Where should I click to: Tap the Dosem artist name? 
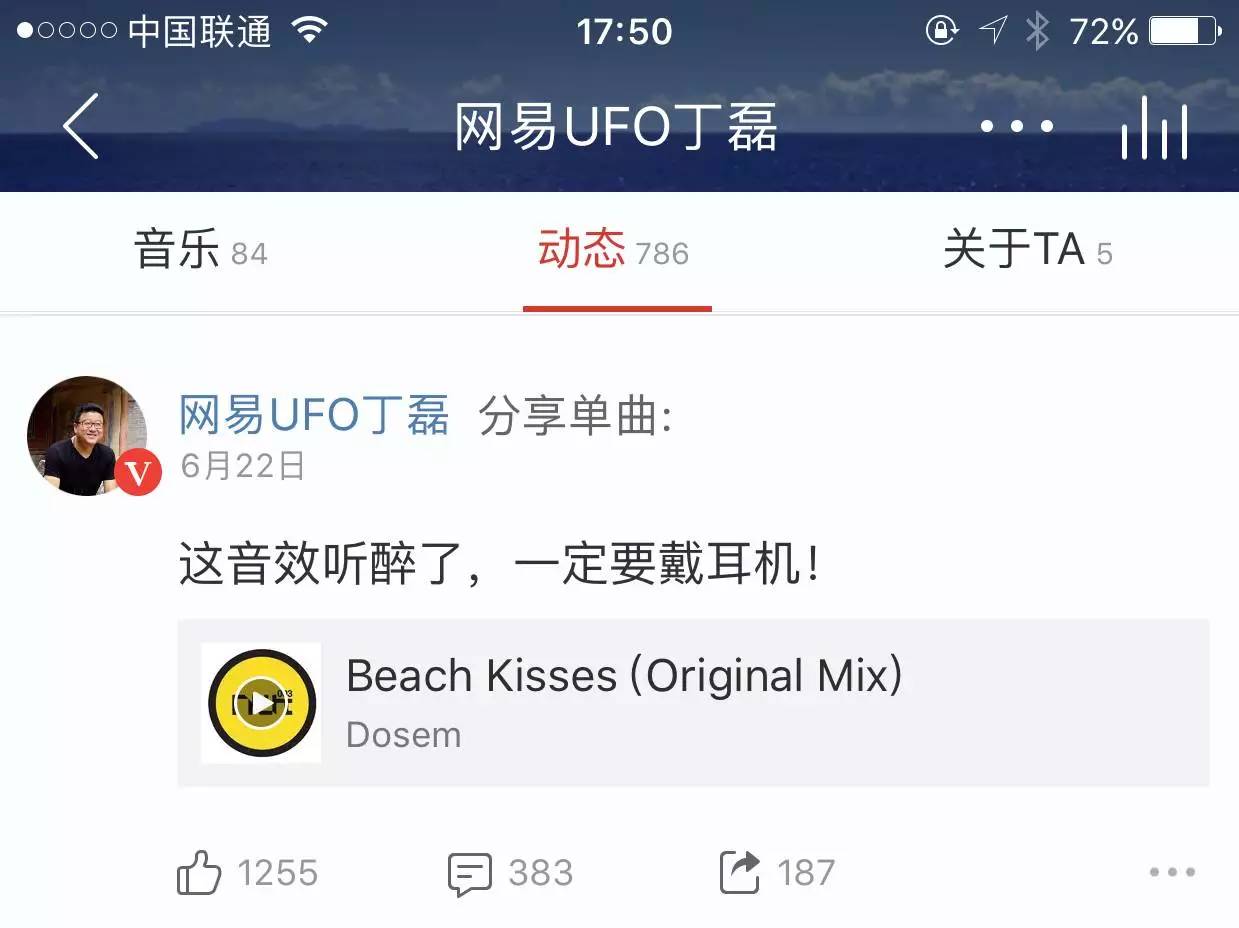tap(404, 735)
